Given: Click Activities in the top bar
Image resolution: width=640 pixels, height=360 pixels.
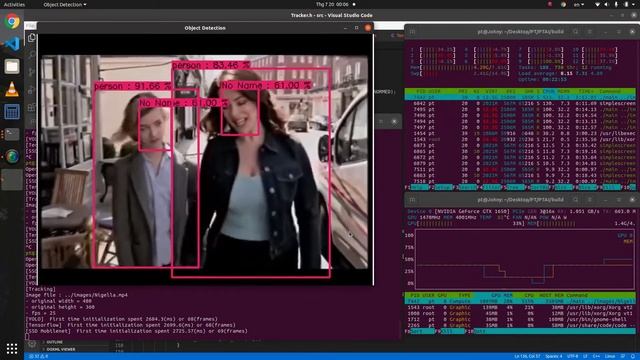Looking at the screenshot, I should 14,4.
